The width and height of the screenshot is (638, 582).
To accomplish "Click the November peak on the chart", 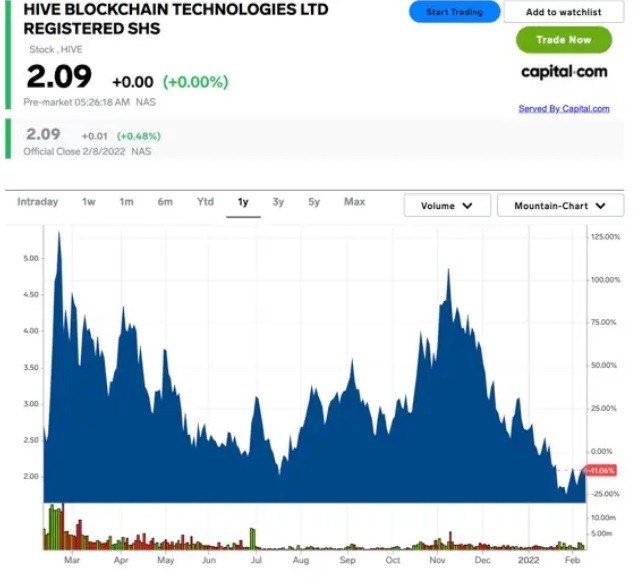I will [448, 272].
